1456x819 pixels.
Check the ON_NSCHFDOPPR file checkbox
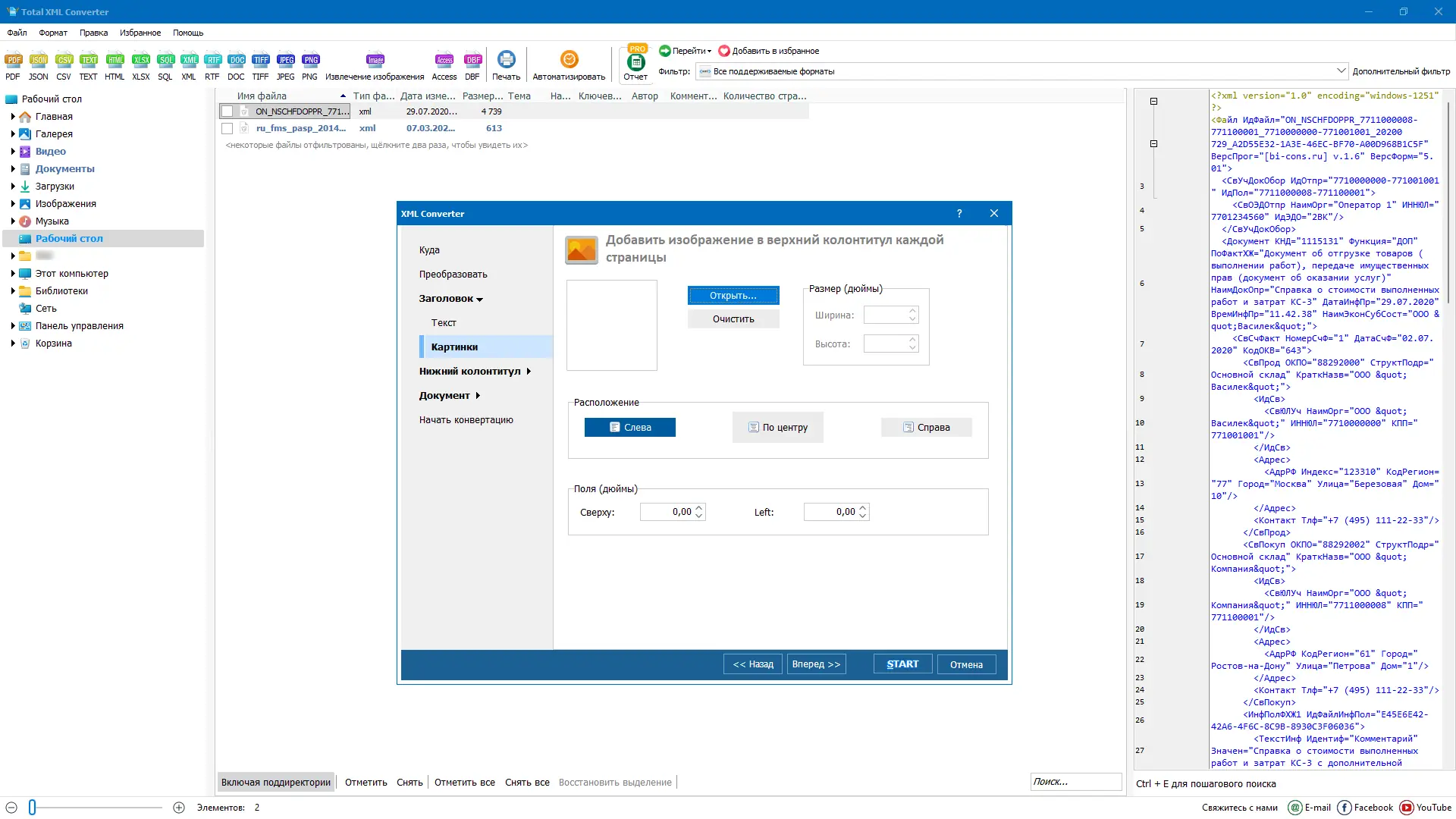pyautogui.click(x=227, y=111)
